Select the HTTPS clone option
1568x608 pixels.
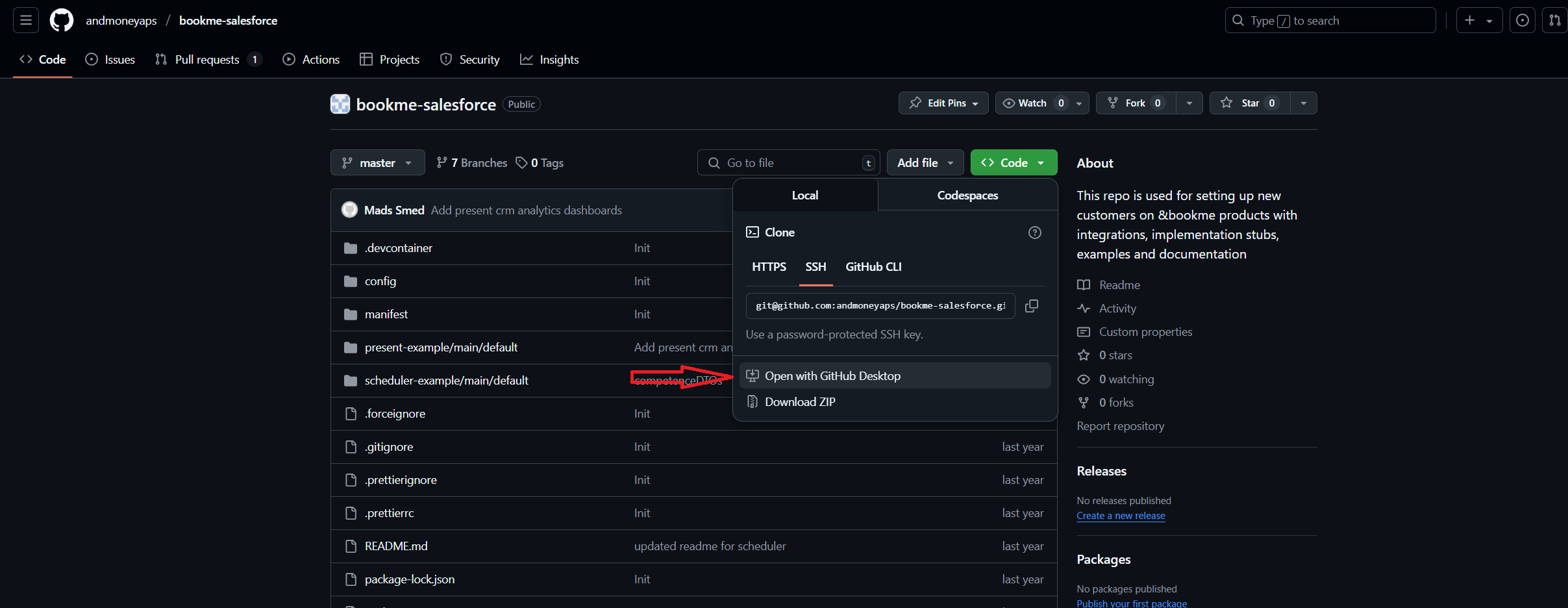(769, 266)
